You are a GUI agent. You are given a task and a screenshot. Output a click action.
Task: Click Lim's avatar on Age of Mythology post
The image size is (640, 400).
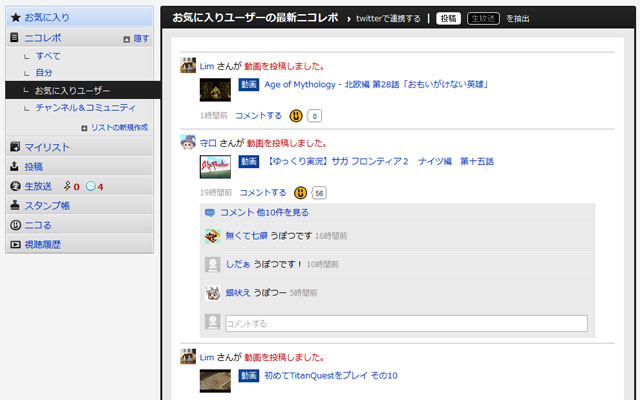point(188,65)
